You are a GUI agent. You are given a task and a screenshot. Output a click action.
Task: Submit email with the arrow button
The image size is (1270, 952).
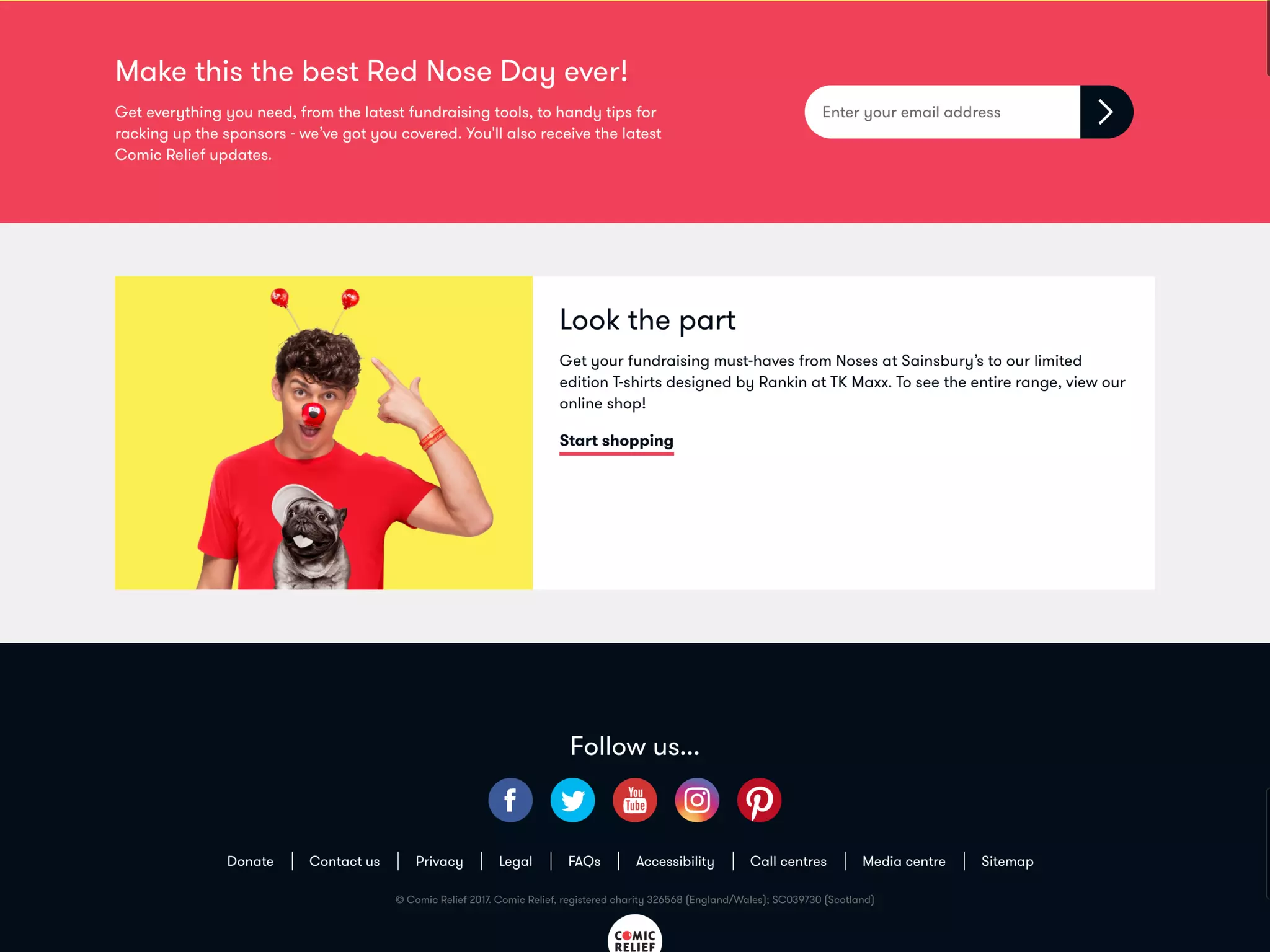tap(1106, 112)
